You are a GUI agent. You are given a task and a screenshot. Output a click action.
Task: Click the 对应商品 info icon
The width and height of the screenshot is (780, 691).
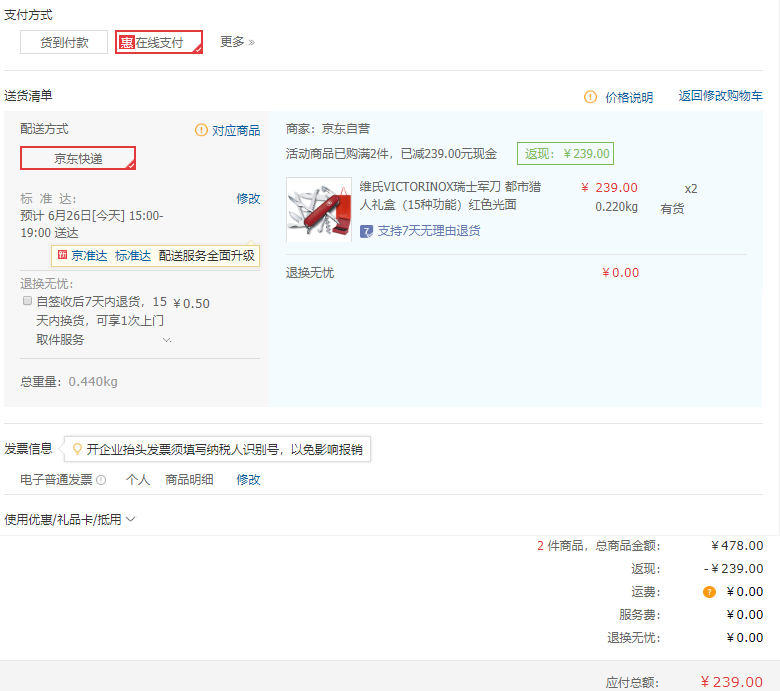point(201,130)
